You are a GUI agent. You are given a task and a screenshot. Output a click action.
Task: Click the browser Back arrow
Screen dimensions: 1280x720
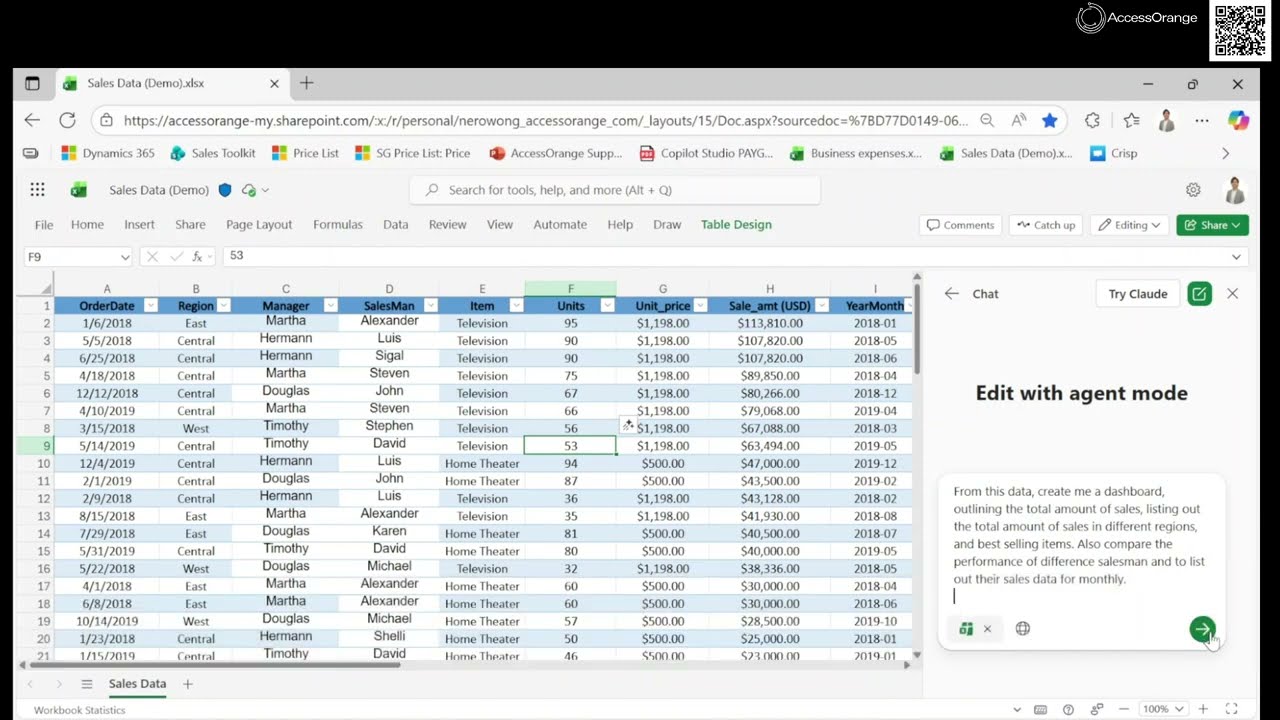[x=32, y=120]
